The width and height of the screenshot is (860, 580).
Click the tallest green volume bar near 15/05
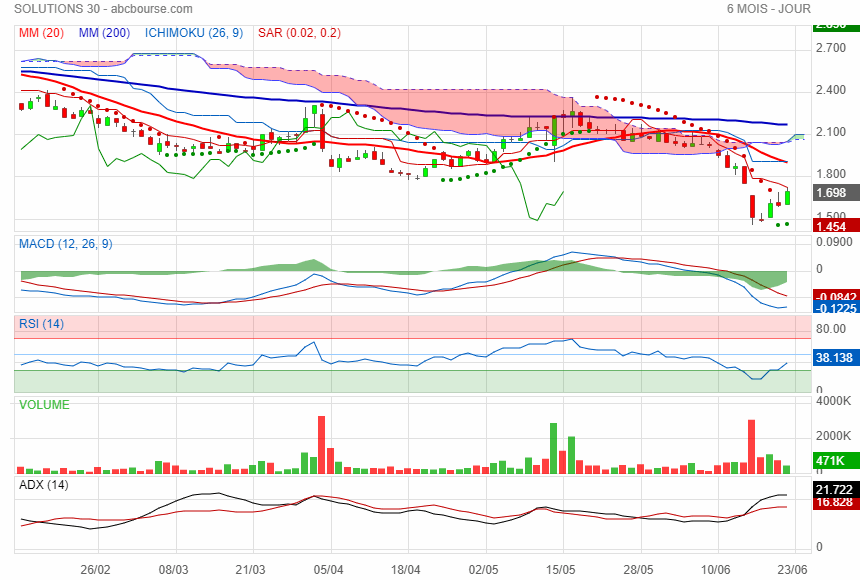point(553,448)
